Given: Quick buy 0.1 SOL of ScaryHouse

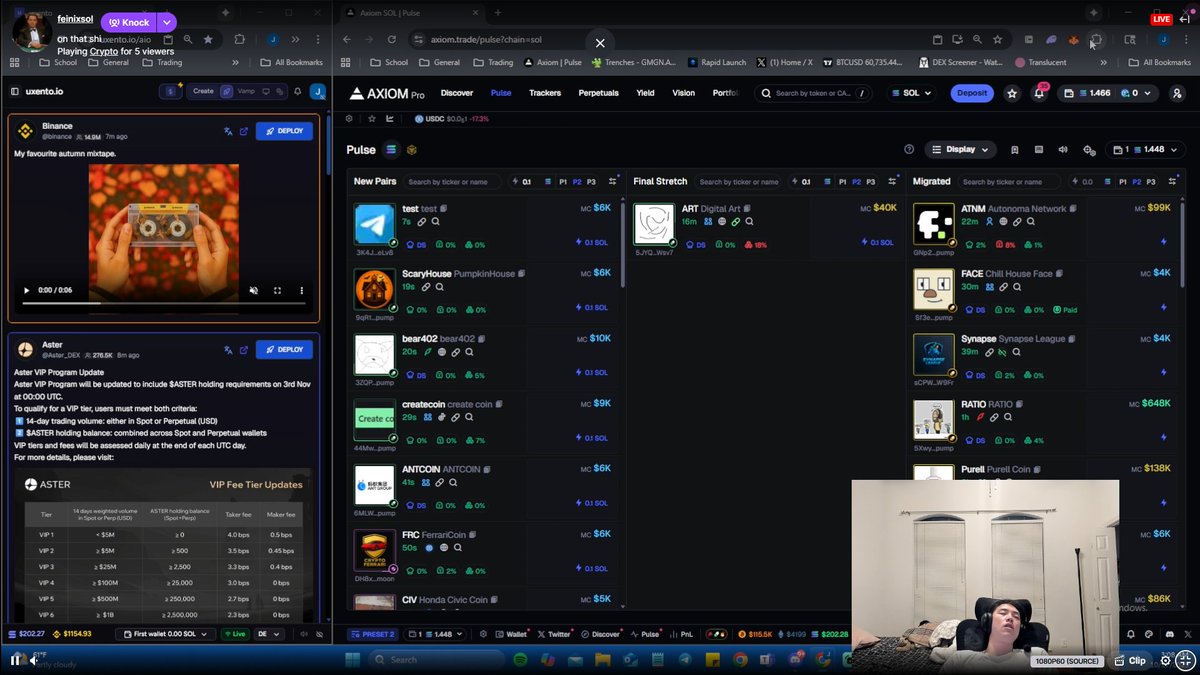Looking at the screenshot, I should [x=592, y=307].
